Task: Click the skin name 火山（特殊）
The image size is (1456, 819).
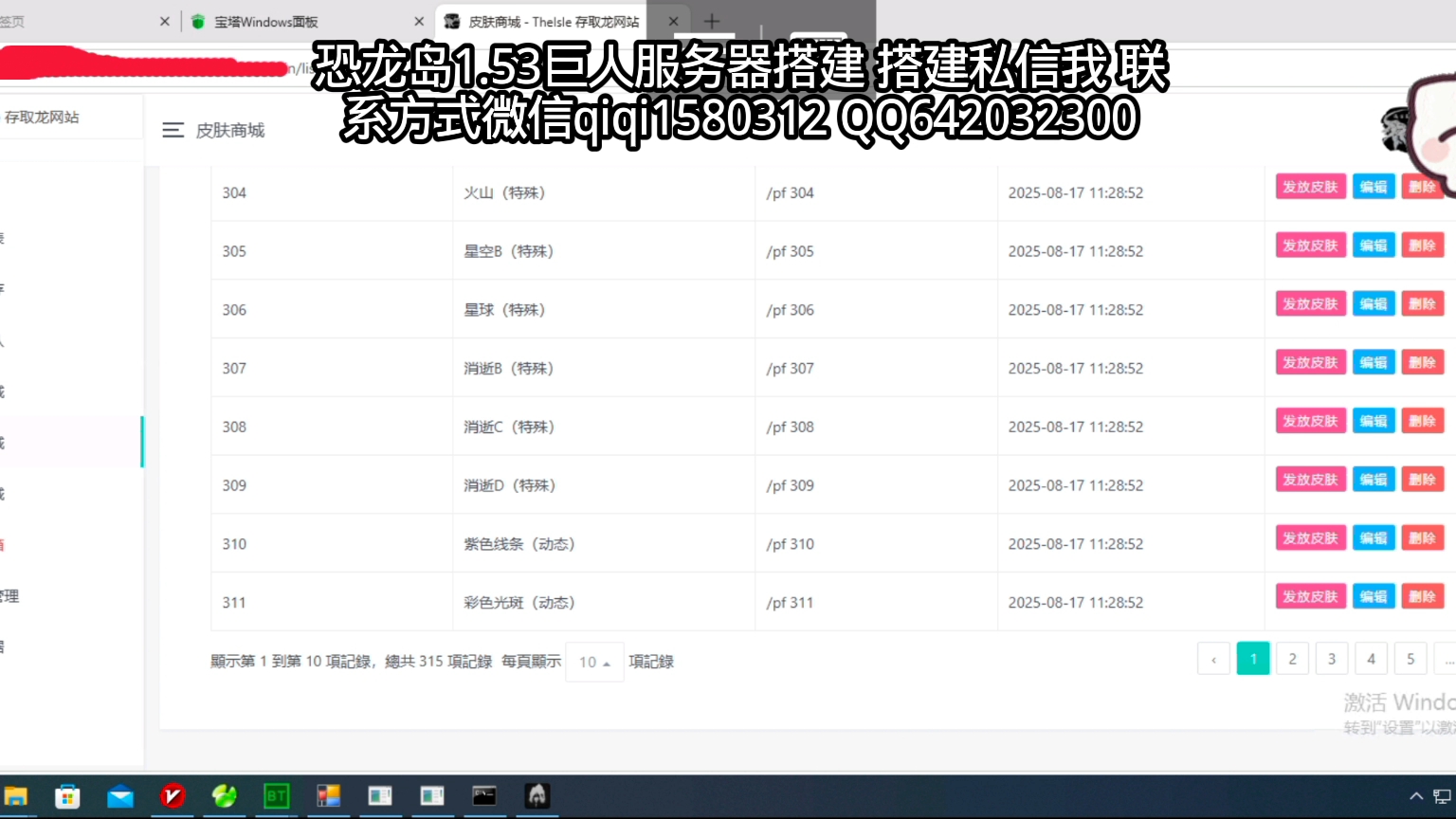Action: [504, 192]
